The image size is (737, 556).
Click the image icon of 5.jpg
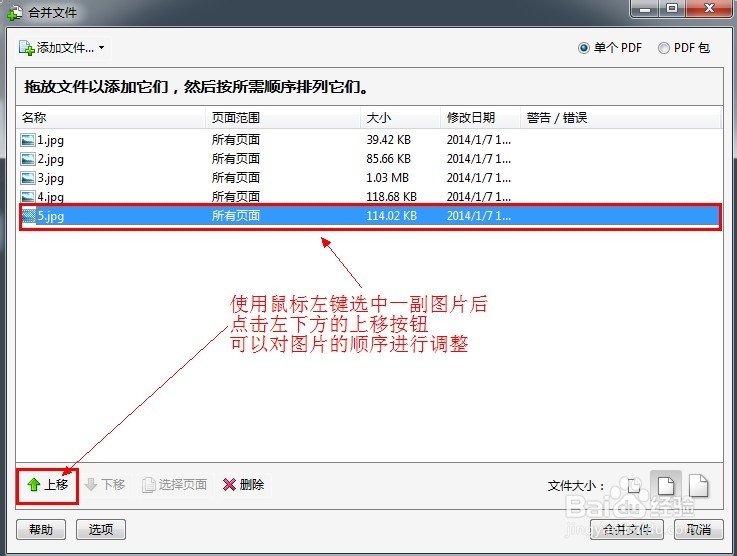click(29, 216)
